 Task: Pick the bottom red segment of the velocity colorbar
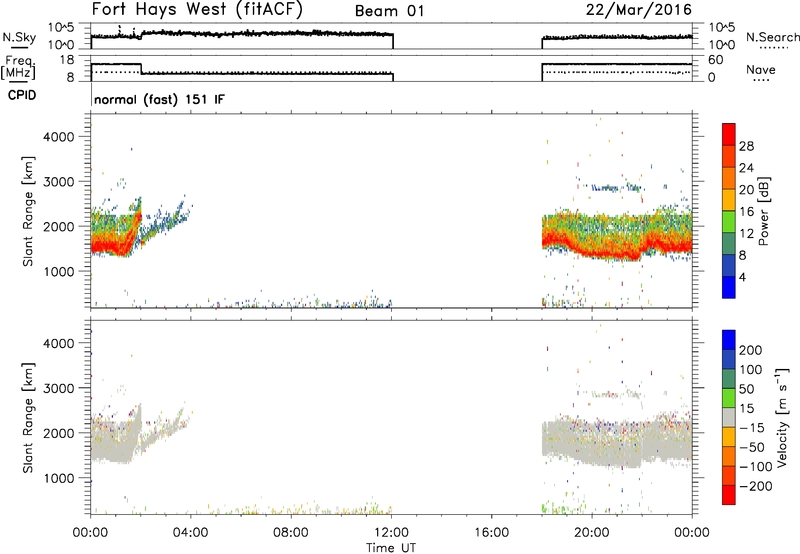729,495
